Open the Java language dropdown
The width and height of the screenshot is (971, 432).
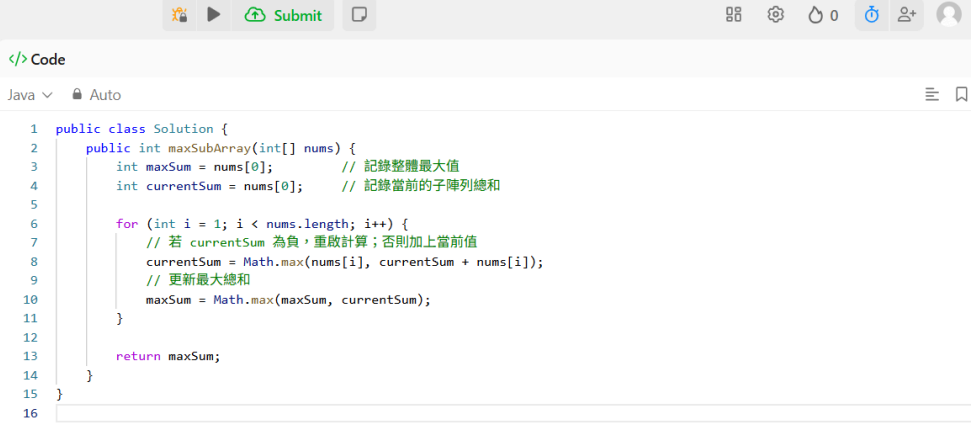(x=30, y=95)
